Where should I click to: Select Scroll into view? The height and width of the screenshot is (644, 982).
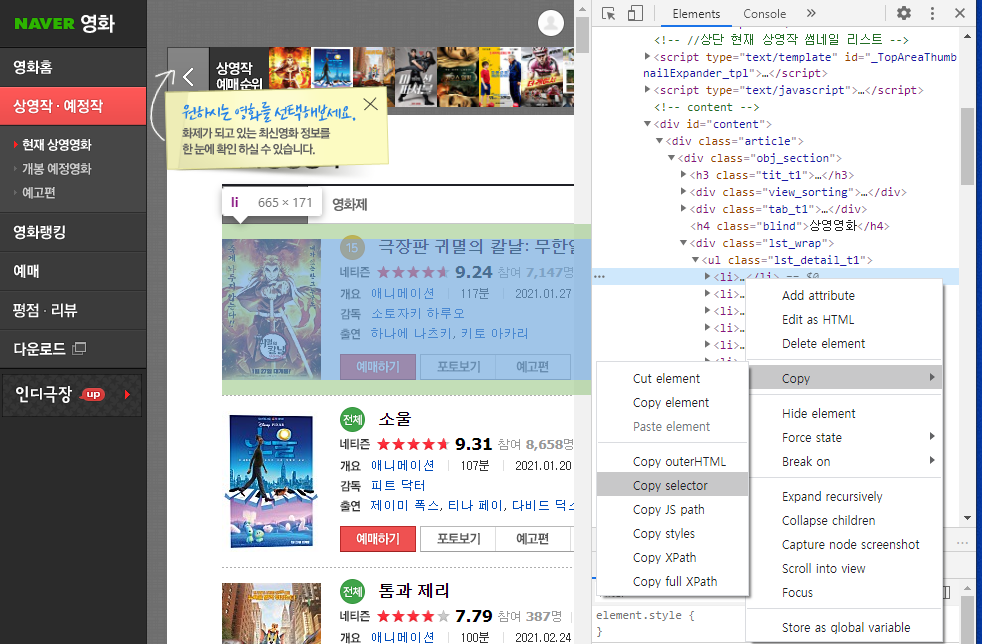tap(844, 568)
